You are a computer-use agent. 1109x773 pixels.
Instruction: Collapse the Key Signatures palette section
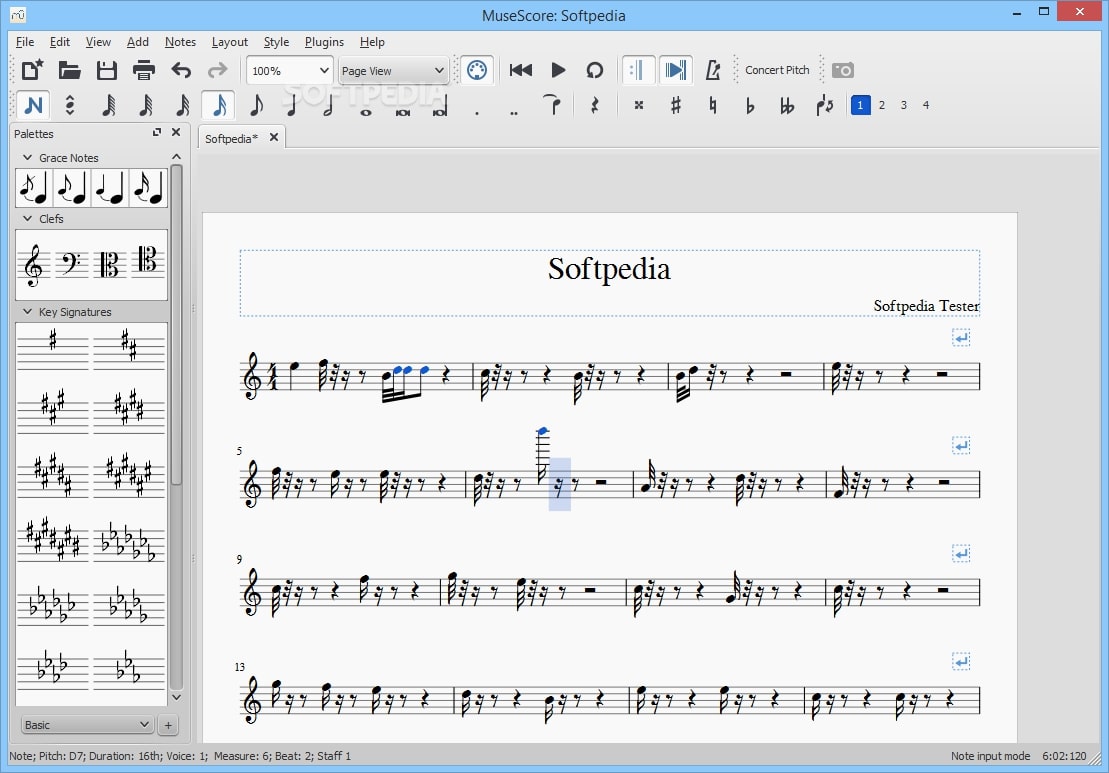pyautogui.click(x=28, y=312)
